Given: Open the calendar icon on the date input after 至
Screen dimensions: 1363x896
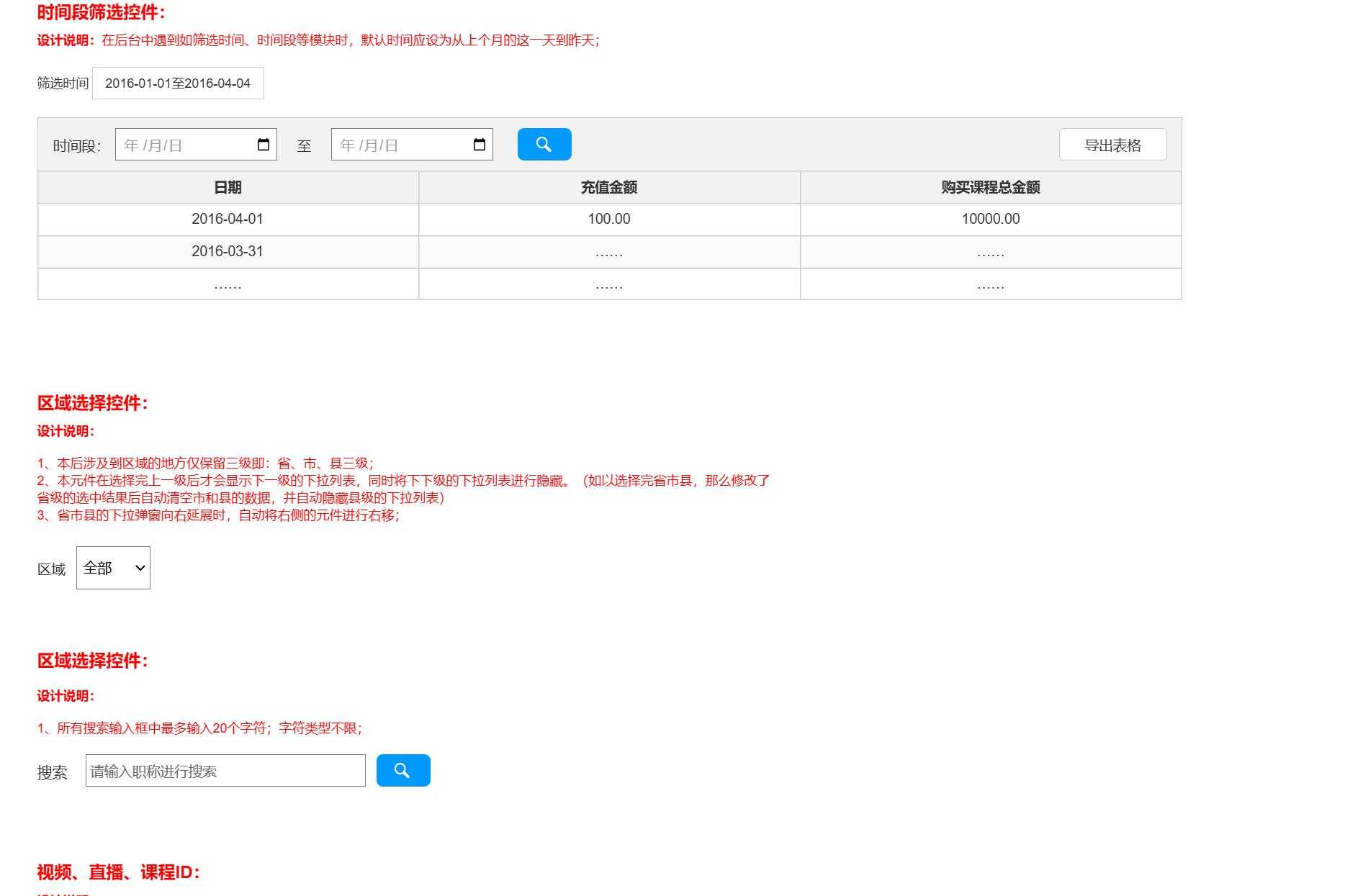Looking at the screenshot, I should tap(480, 144).
